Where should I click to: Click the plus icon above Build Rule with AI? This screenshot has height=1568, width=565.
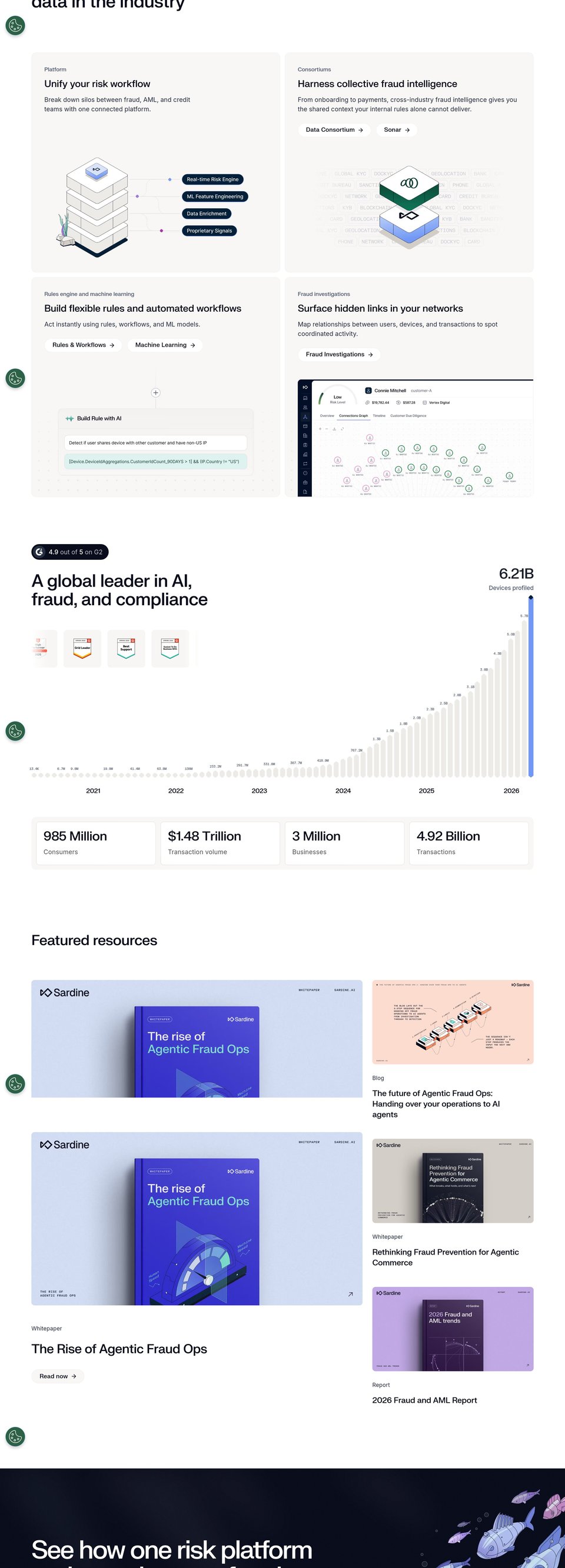coord(156,393)
